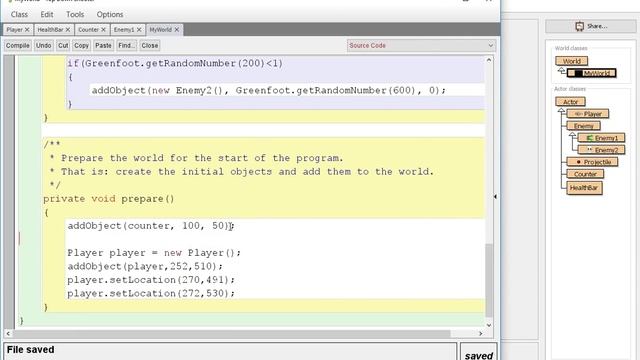640x360 pixels.
Task: Click the code line 'addObject(counter, 100, 50);'
Action: [x=151, y=226]
